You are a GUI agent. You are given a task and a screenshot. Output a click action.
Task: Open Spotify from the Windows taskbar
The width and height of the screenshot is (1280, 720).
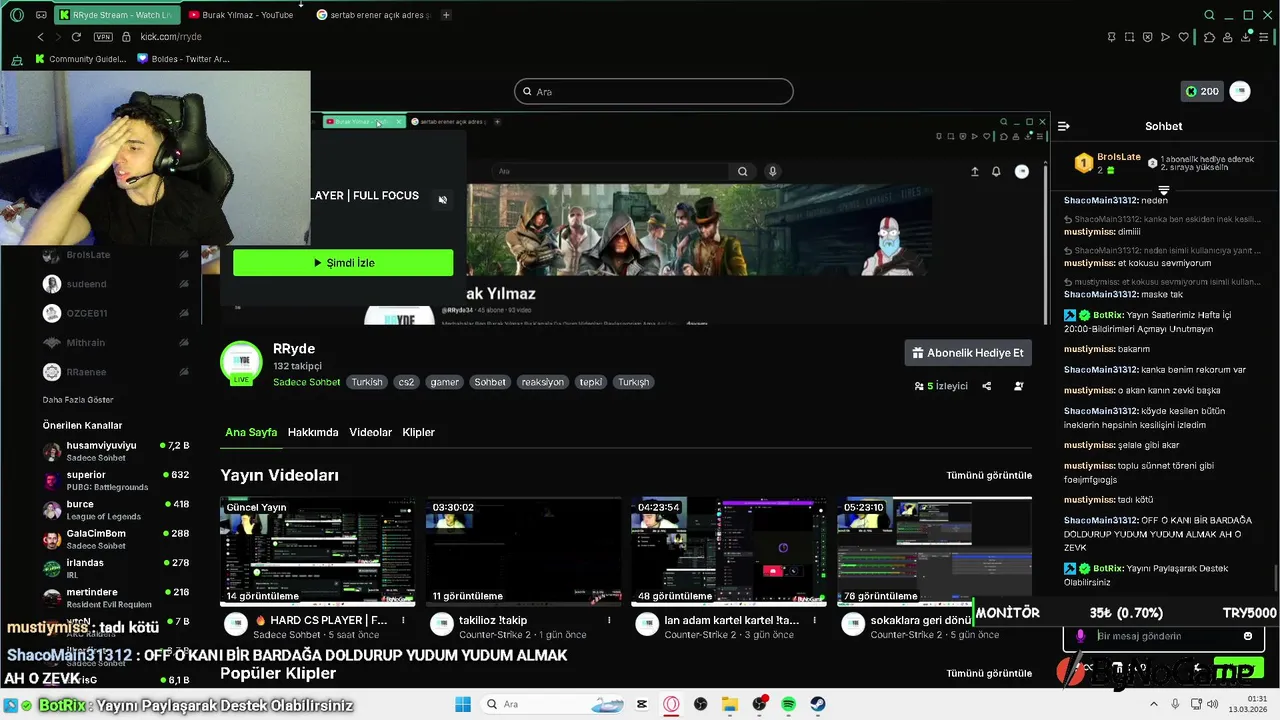(788, 704)
